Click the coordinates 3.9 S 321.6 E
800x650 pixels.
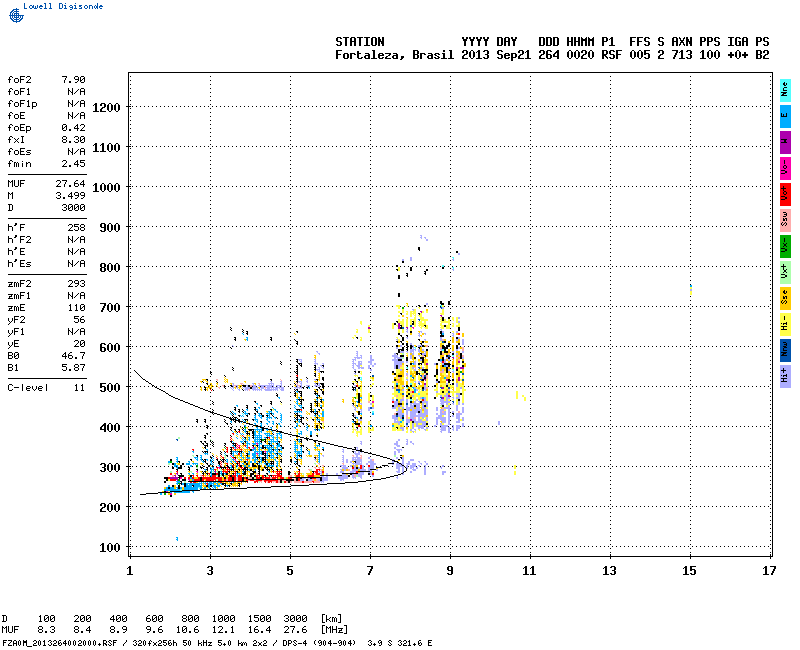[x=399, y=643]
